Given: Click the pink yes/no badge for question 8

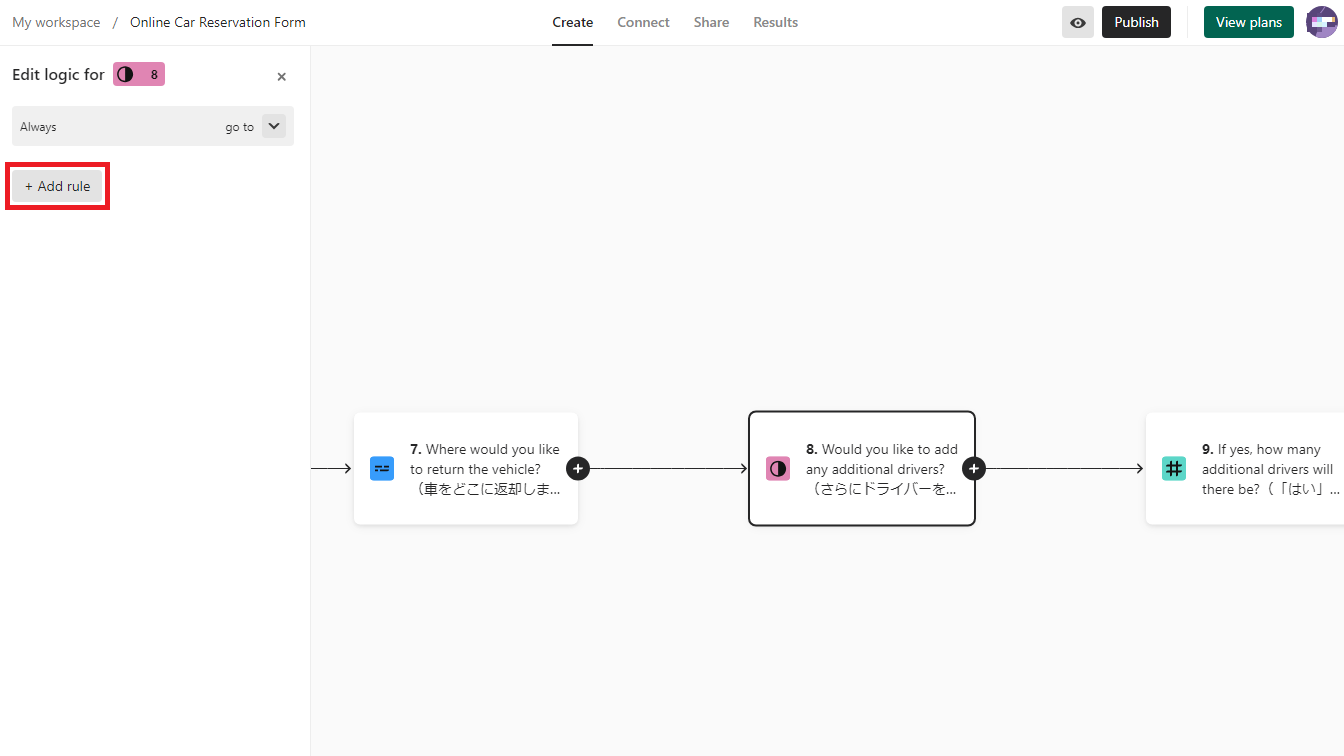Looking at the screenshot, I should (139, 74).
